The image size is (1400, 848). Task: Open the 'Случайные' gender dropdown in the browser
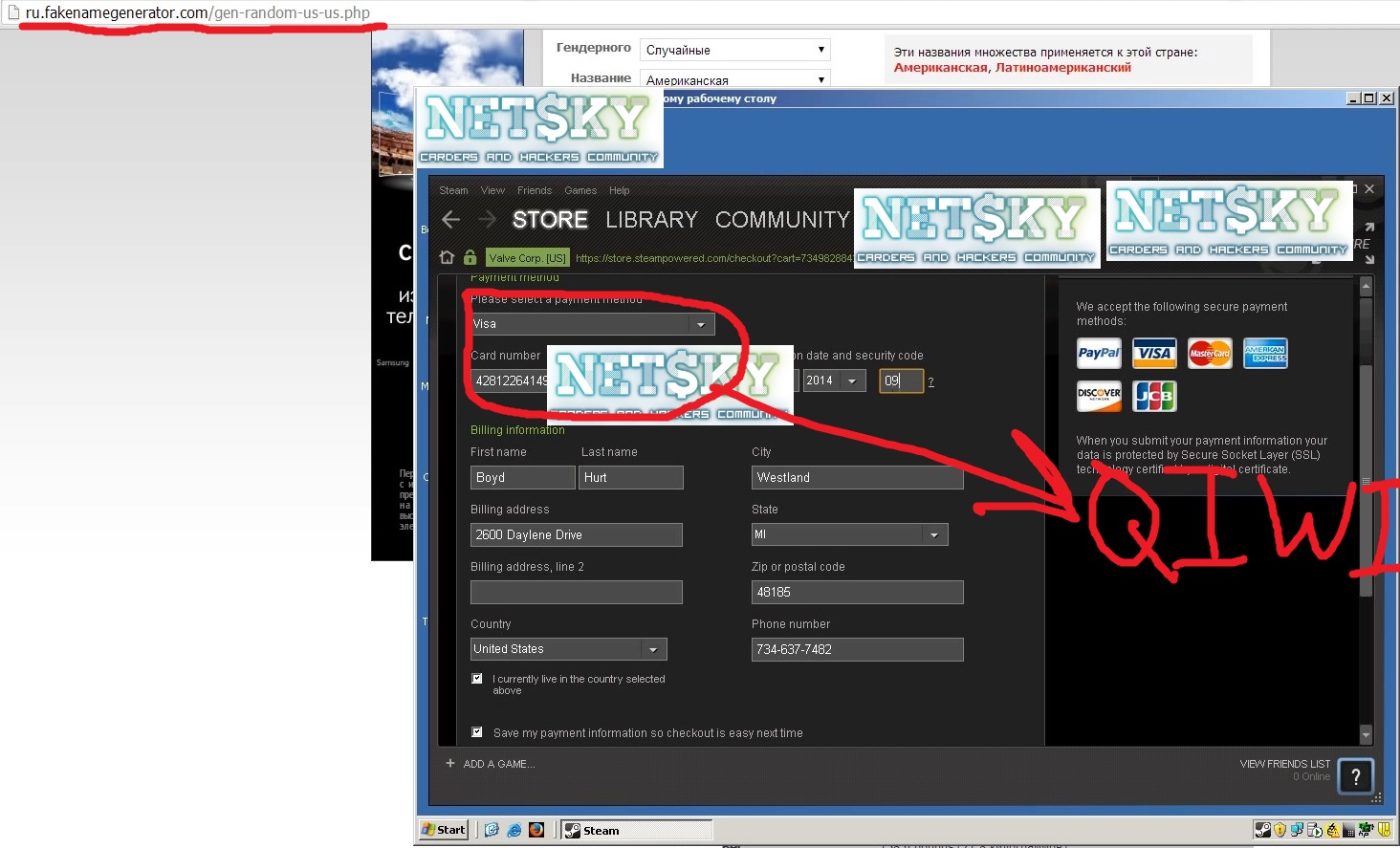tap(734, 50)
